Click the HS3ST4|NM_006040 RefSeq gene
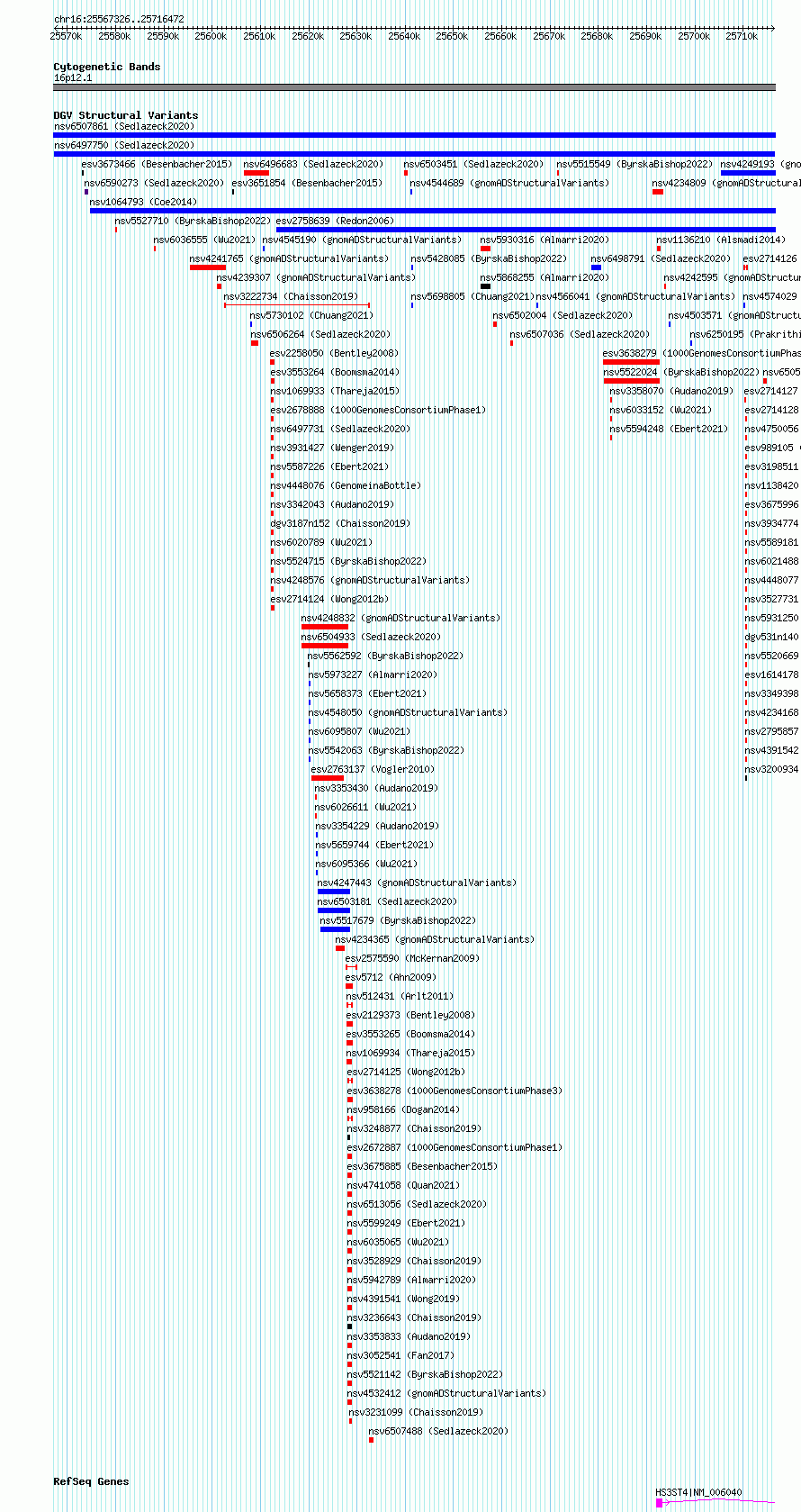 point(698,1492)
